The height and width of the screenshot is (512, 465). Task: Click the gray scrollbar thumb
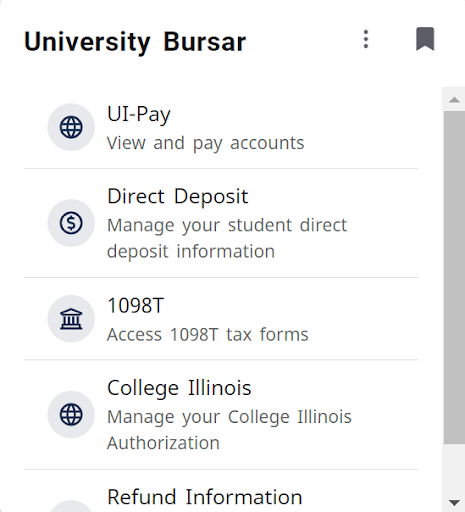pyautogui.click(x=454, y=278)
